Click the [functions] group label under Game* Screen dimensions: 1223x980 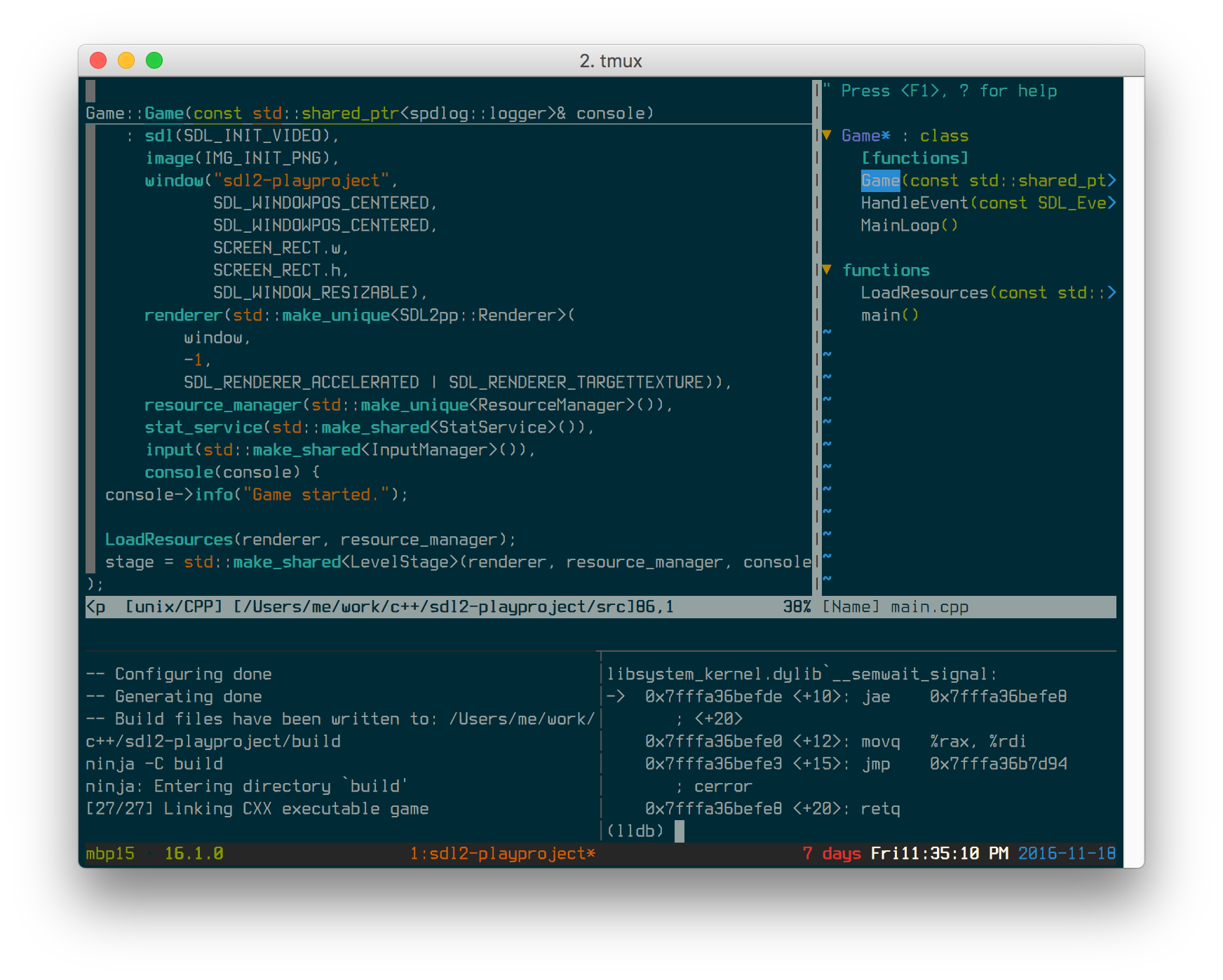pyautogui.click(x=914, y=158)
